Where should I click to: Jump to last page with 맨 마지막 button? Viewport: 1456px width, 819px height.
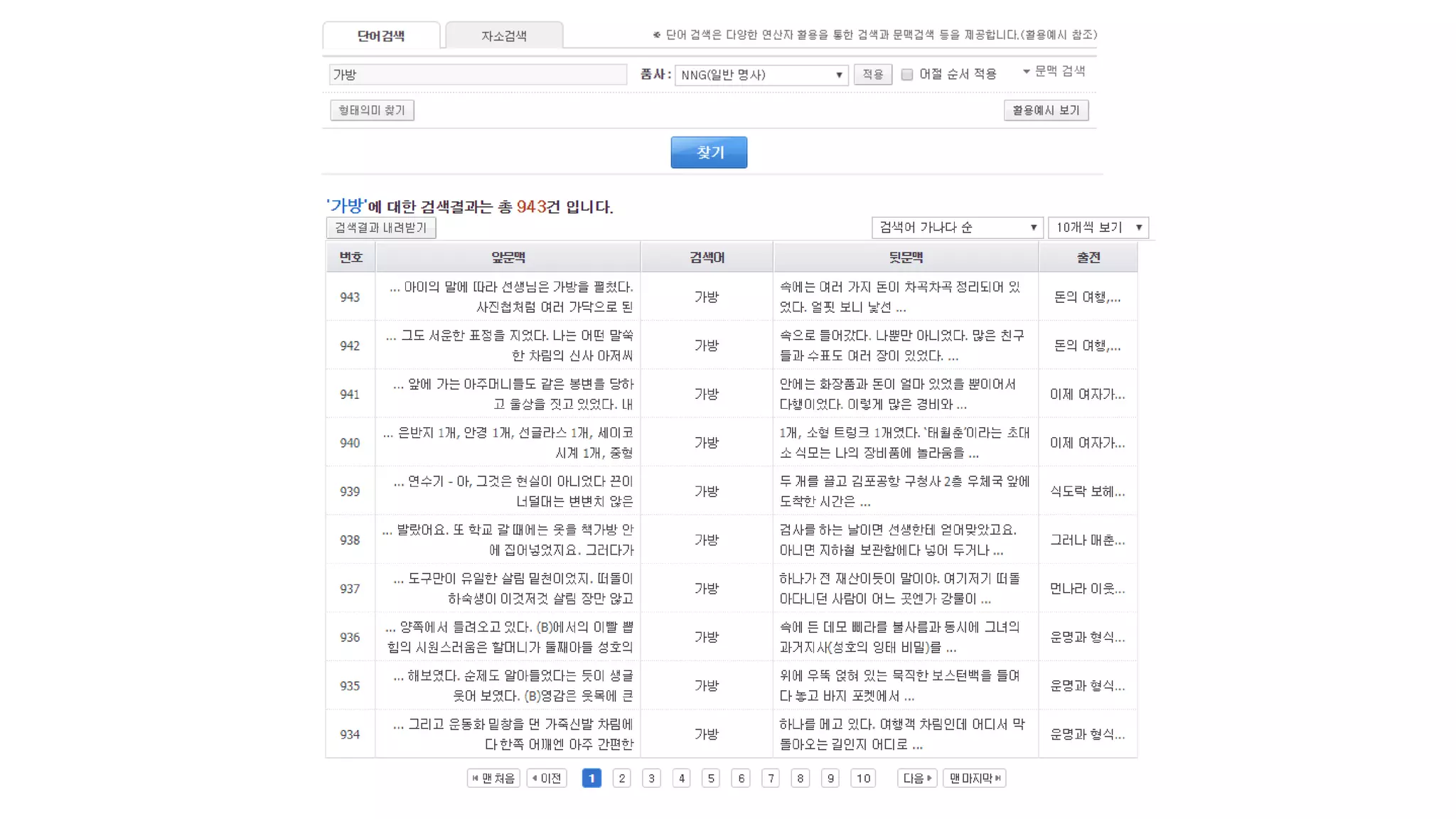[x=974, y=778]
